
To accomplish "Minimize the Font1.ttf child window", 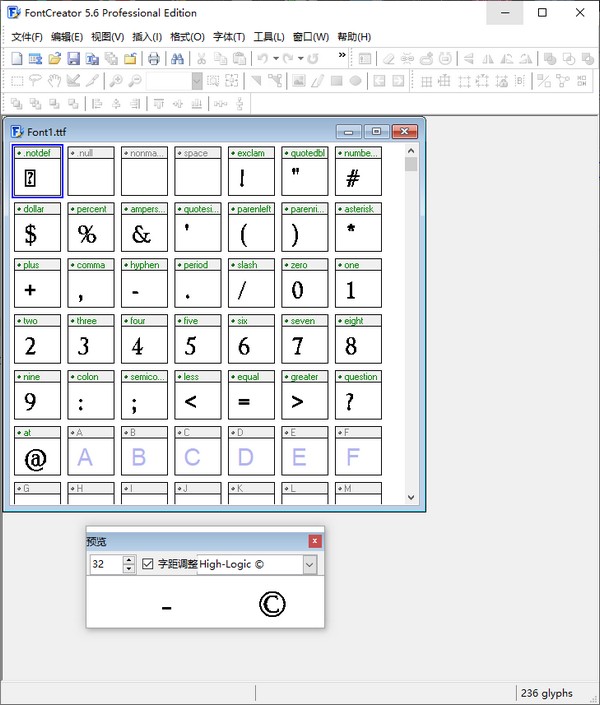I will click(x=349, y=132).
